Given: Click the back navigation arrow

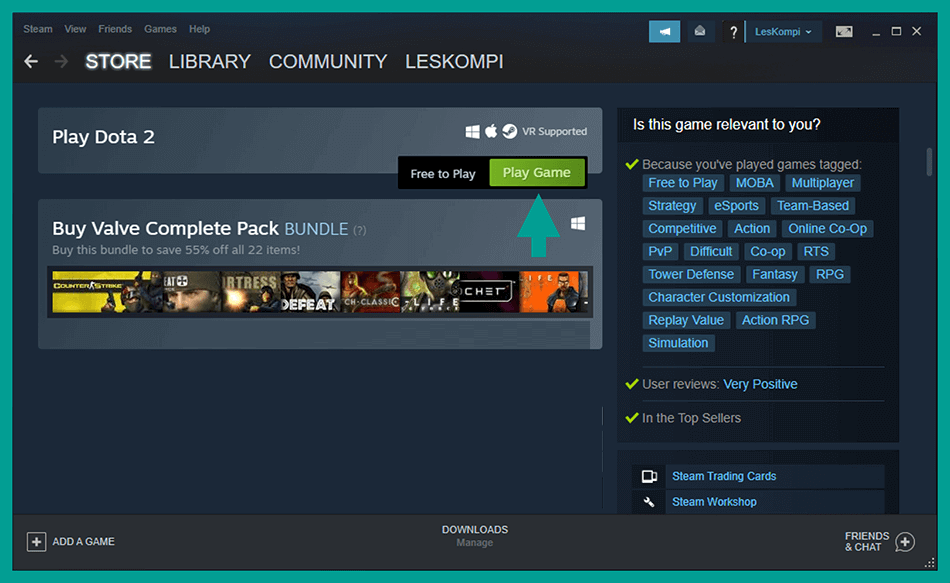Looking at the screenshot, I should (31, 61).
